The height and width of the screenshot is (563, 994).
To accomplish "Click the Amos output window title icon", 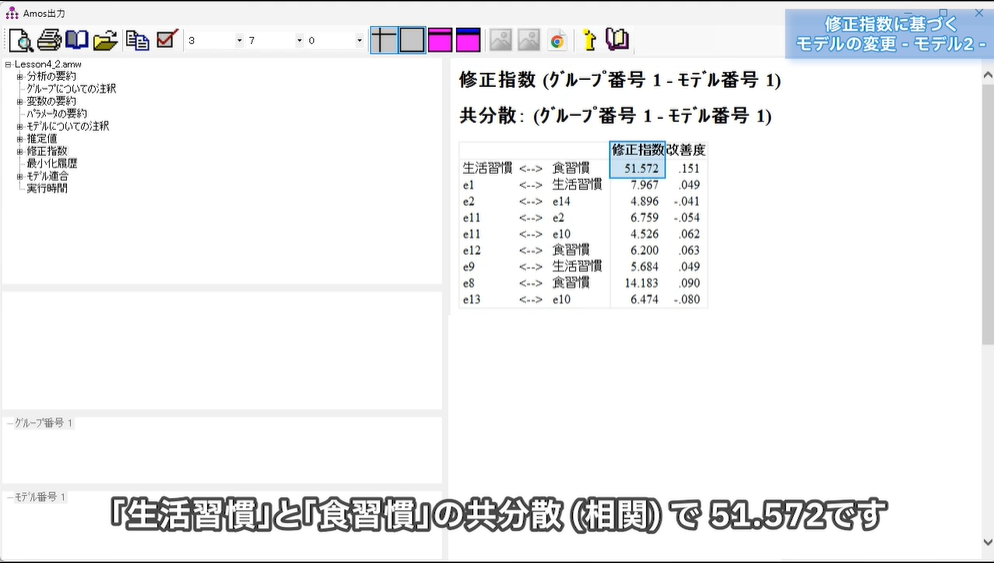I will 12,13.
